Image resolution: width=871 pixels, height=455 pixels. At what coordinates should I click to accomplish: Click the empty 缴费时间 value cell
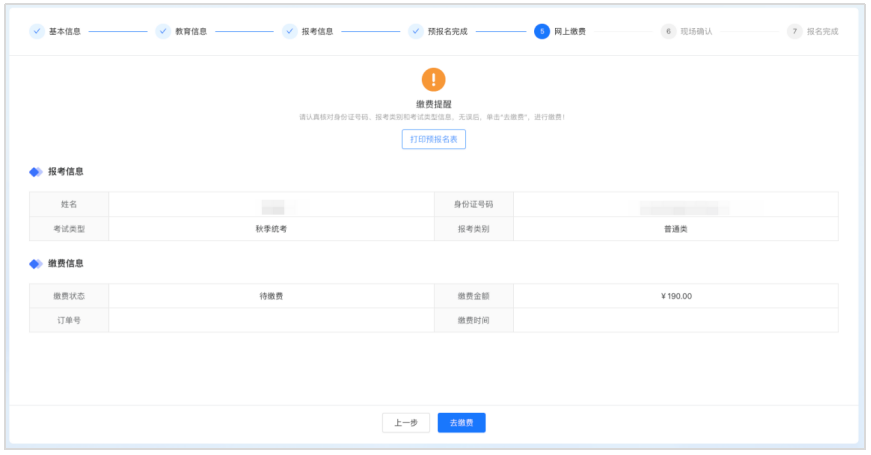tap(676, 321)
